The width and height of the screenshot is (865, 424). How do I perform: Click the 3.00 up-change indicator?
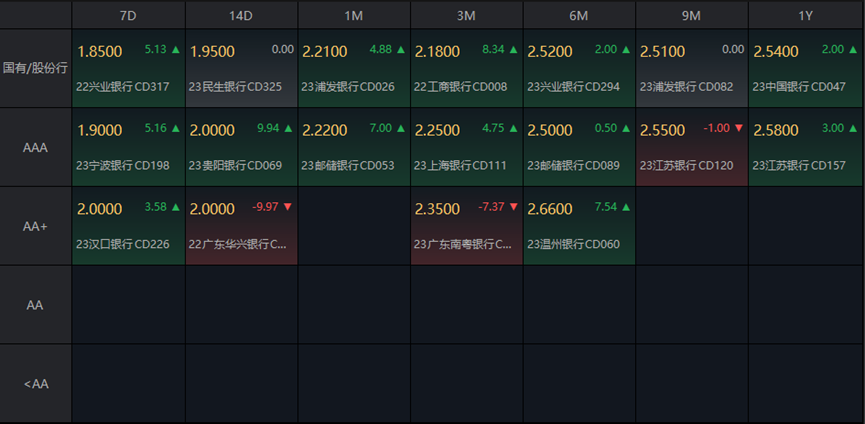pyautogui.click(x=840, y=128)
